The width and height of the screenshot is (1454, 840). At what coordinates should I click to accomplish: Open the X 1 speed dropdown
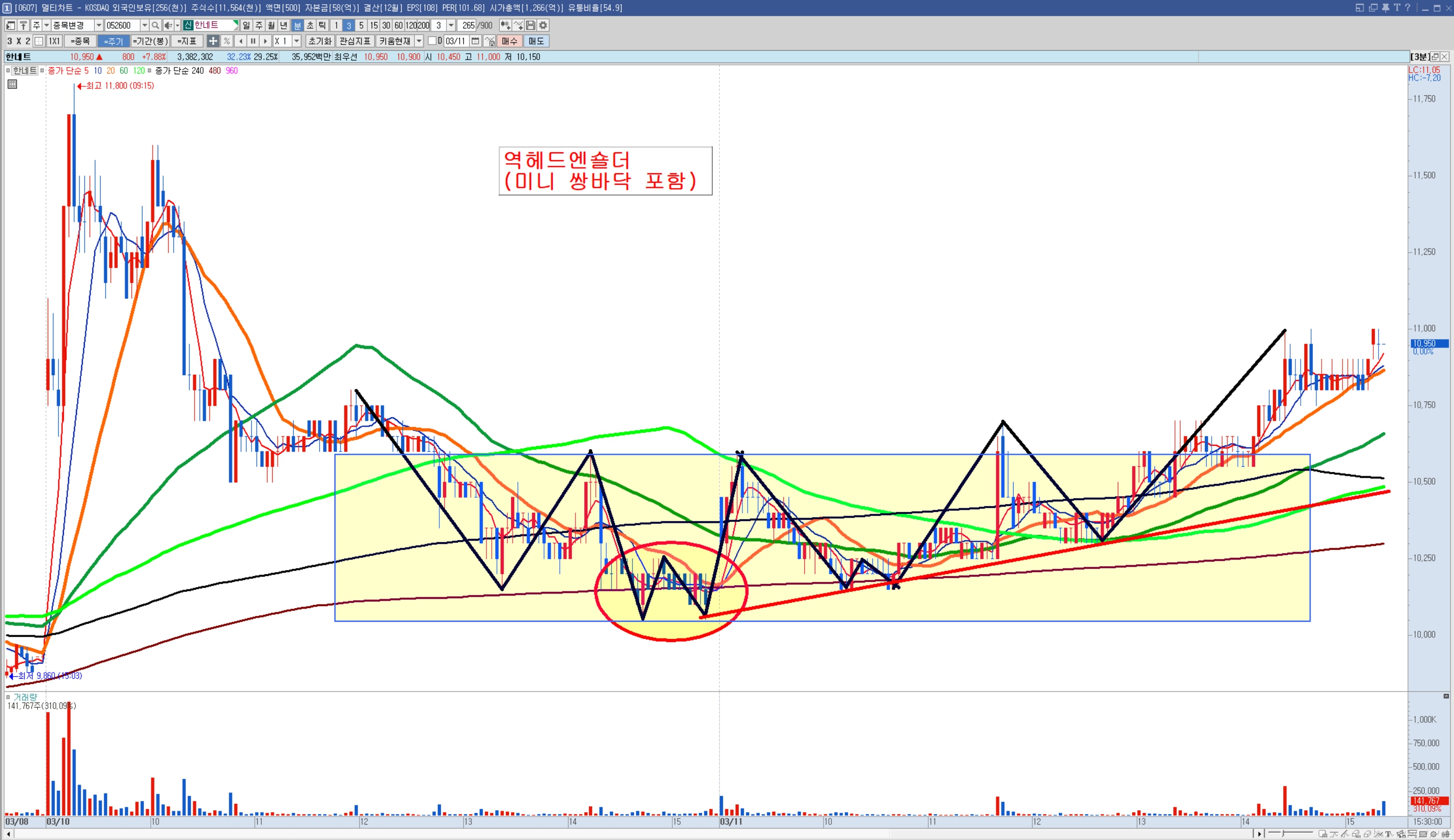click(x=296, y=41)
